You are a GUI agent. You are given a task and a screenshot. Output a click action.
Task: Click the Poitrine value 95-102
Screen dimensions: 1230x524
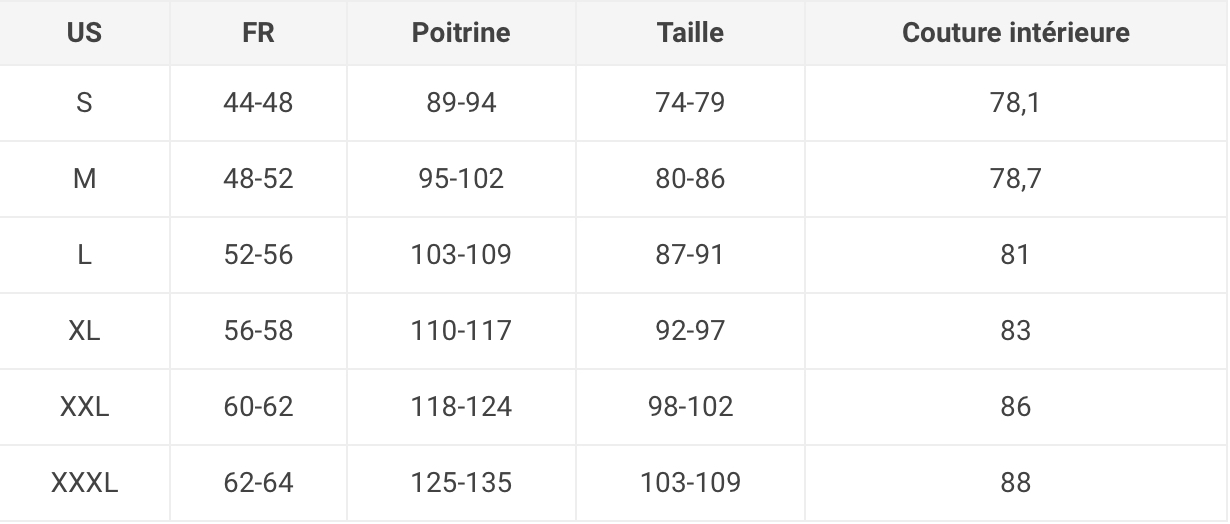coord(461,179)
